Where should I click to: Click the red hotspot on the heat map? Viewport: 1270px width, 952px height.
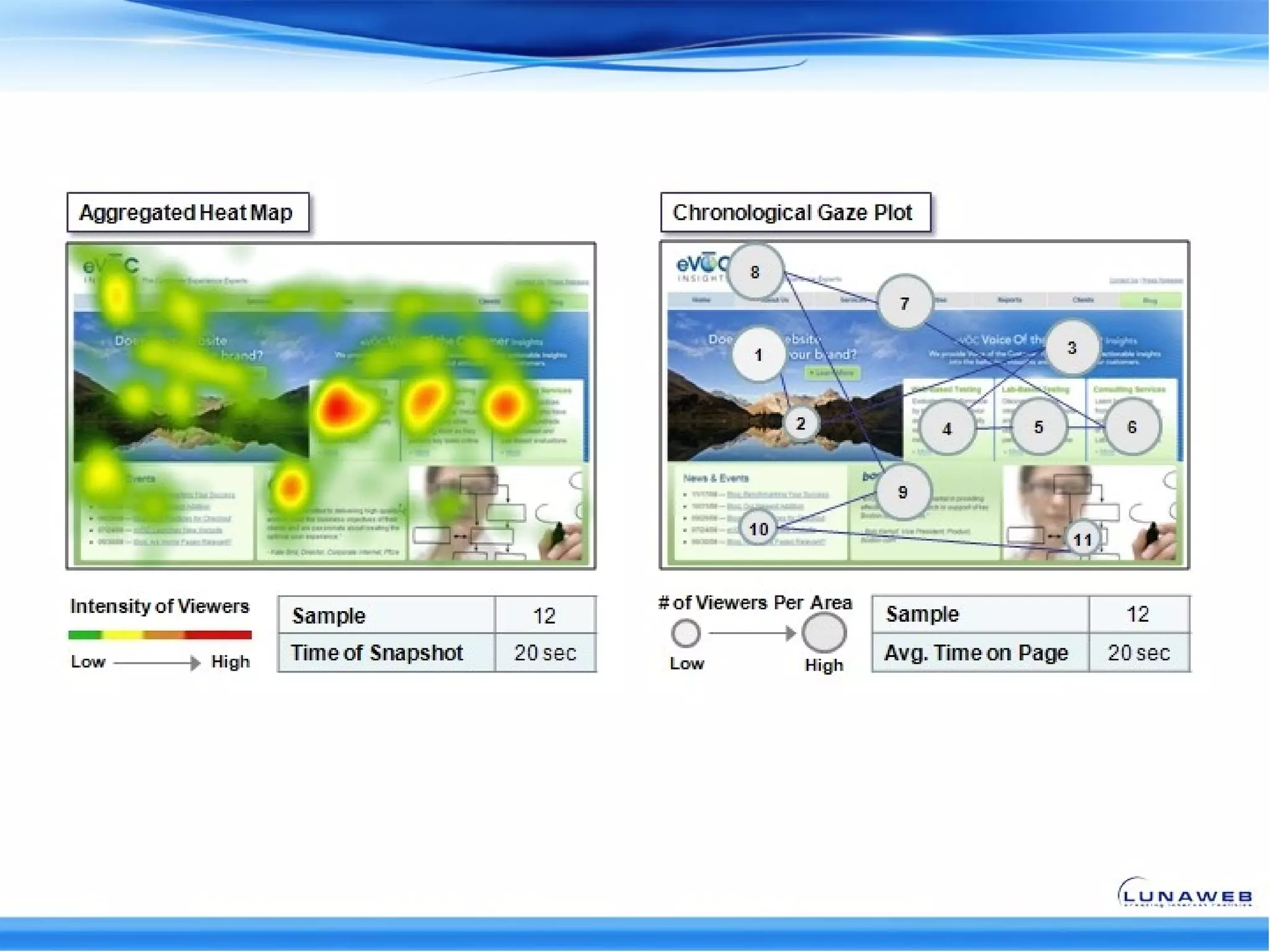pos(337,407)
